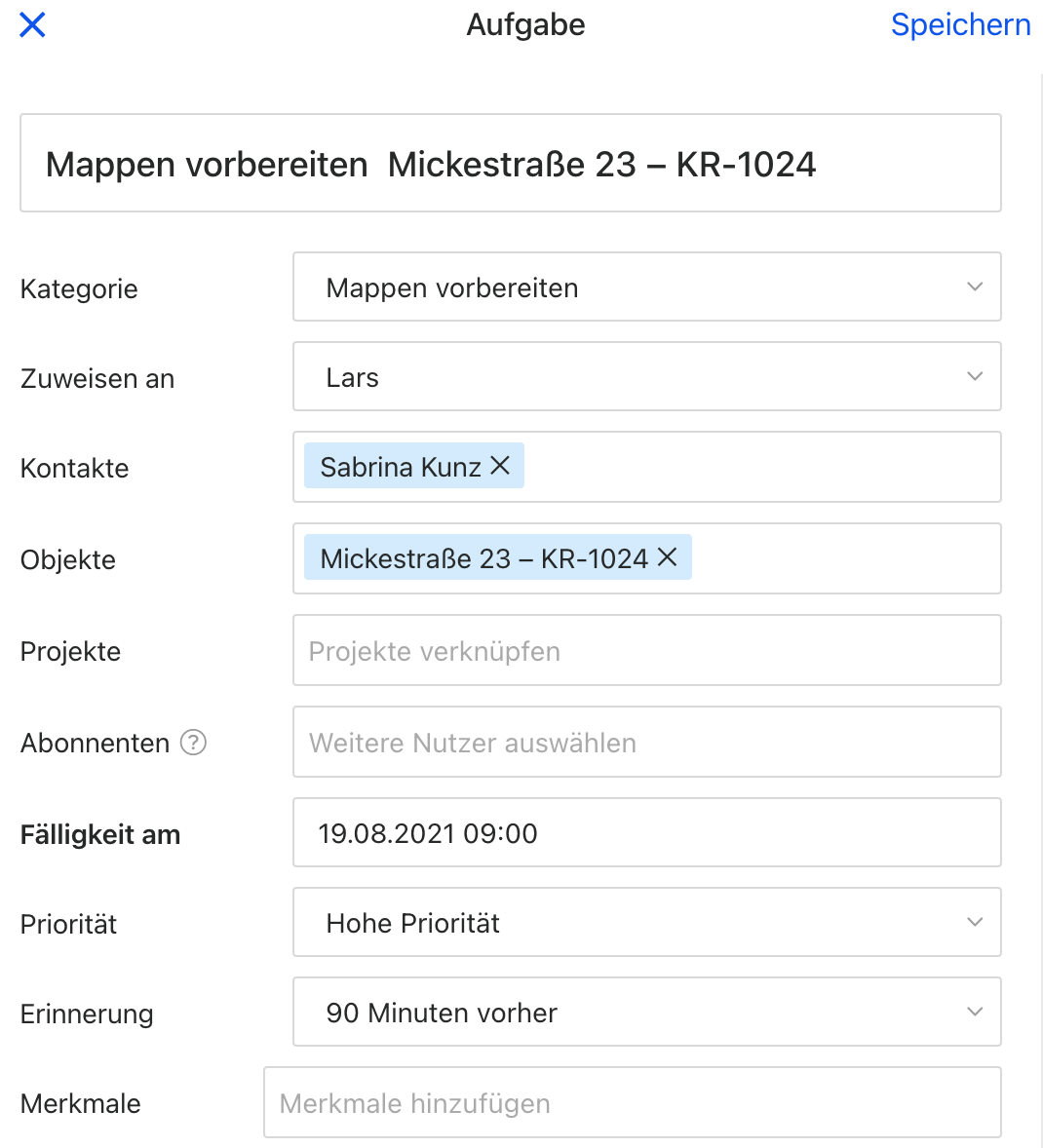Open the Priorität dropdown
The width and height of the screenshot is (1043, 1148).
(x=646, y=923)
